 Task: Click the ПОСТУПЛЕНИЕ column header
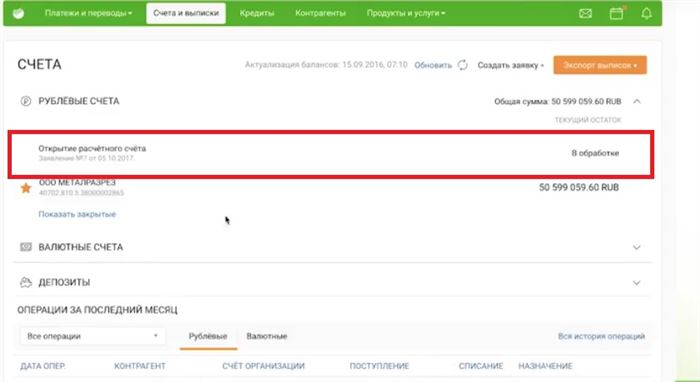point(379,366)
